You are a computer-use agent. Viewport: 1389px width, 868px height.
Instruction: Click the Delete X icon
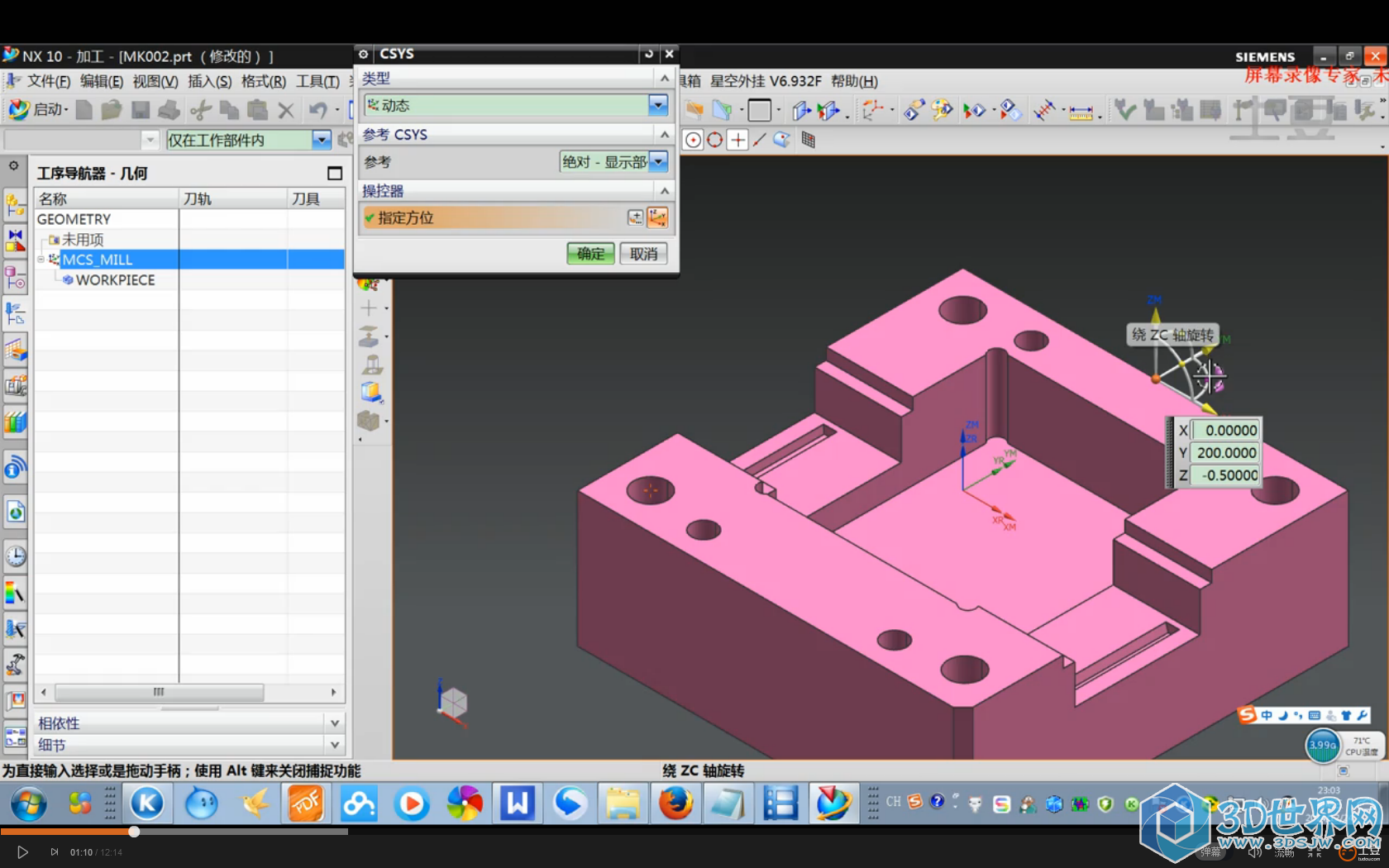pos(286,110)
